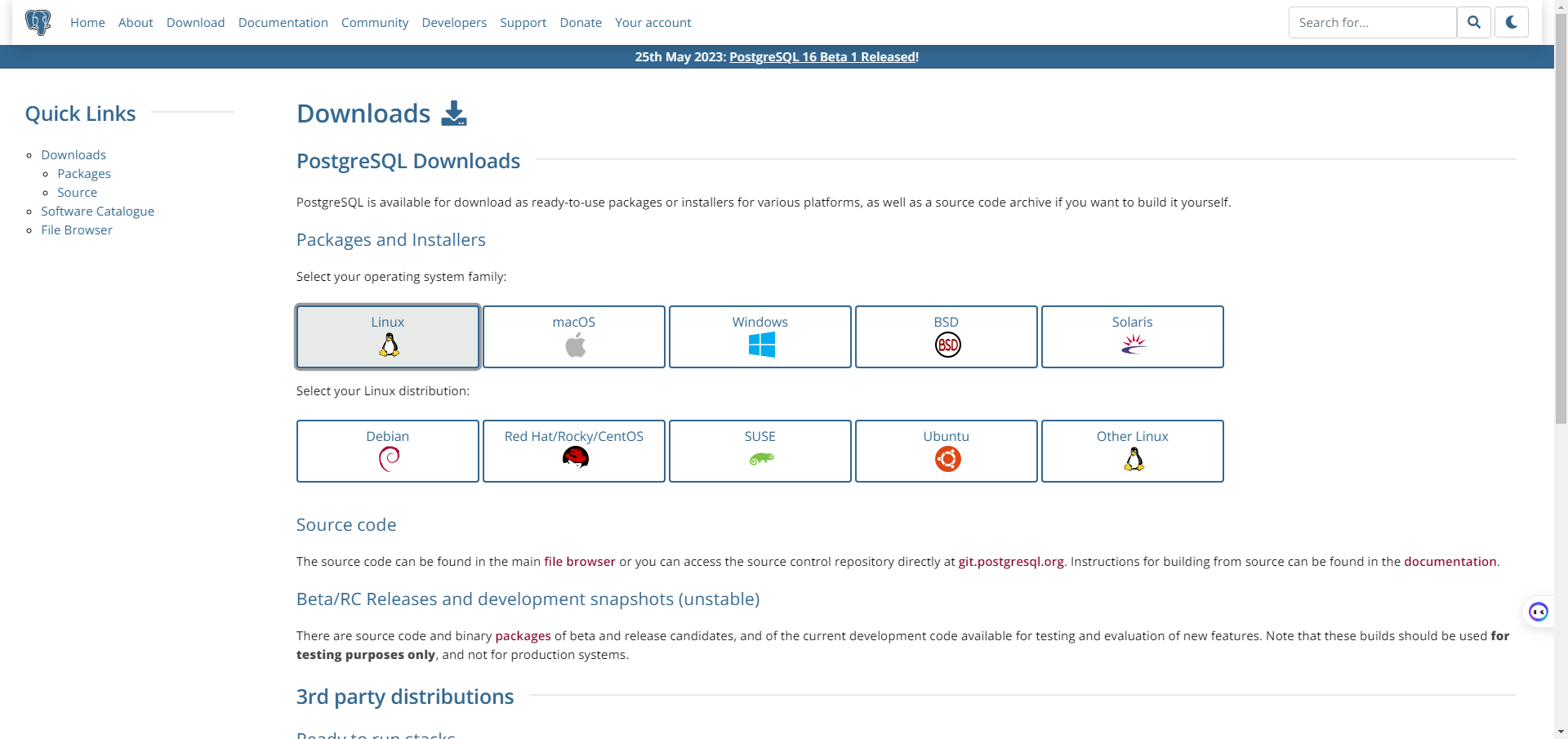
Task: Click the search magnifier button
Action: [x=1474, y=22]
